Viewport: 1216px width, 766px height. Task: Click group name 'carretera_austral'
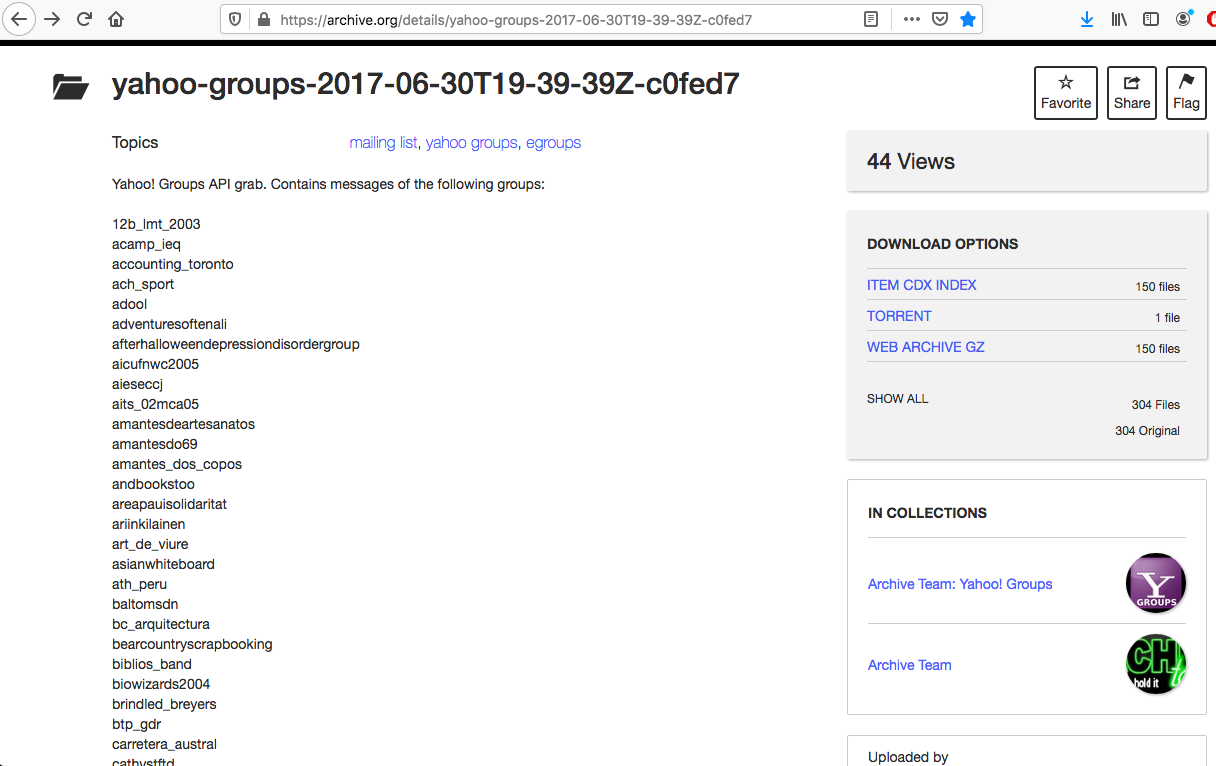pos(164,744)
